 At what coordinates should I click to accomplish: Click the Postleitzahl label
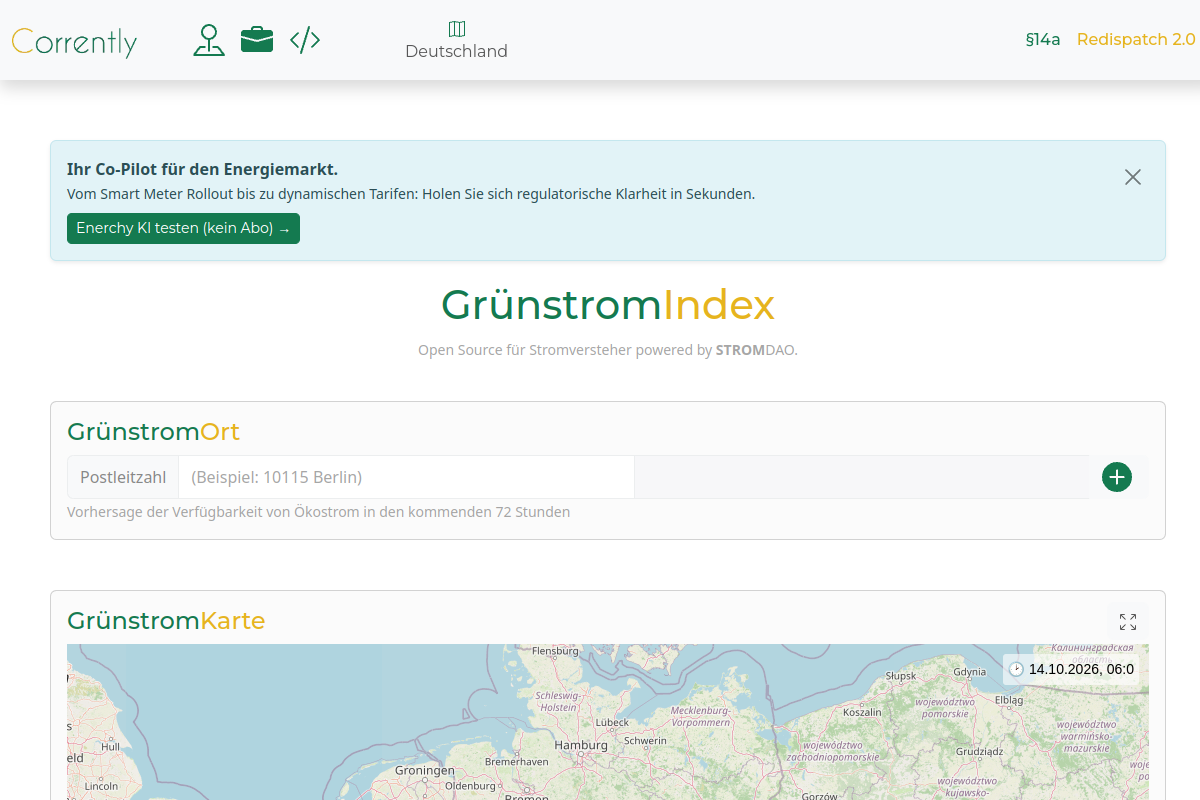[123, 477]
